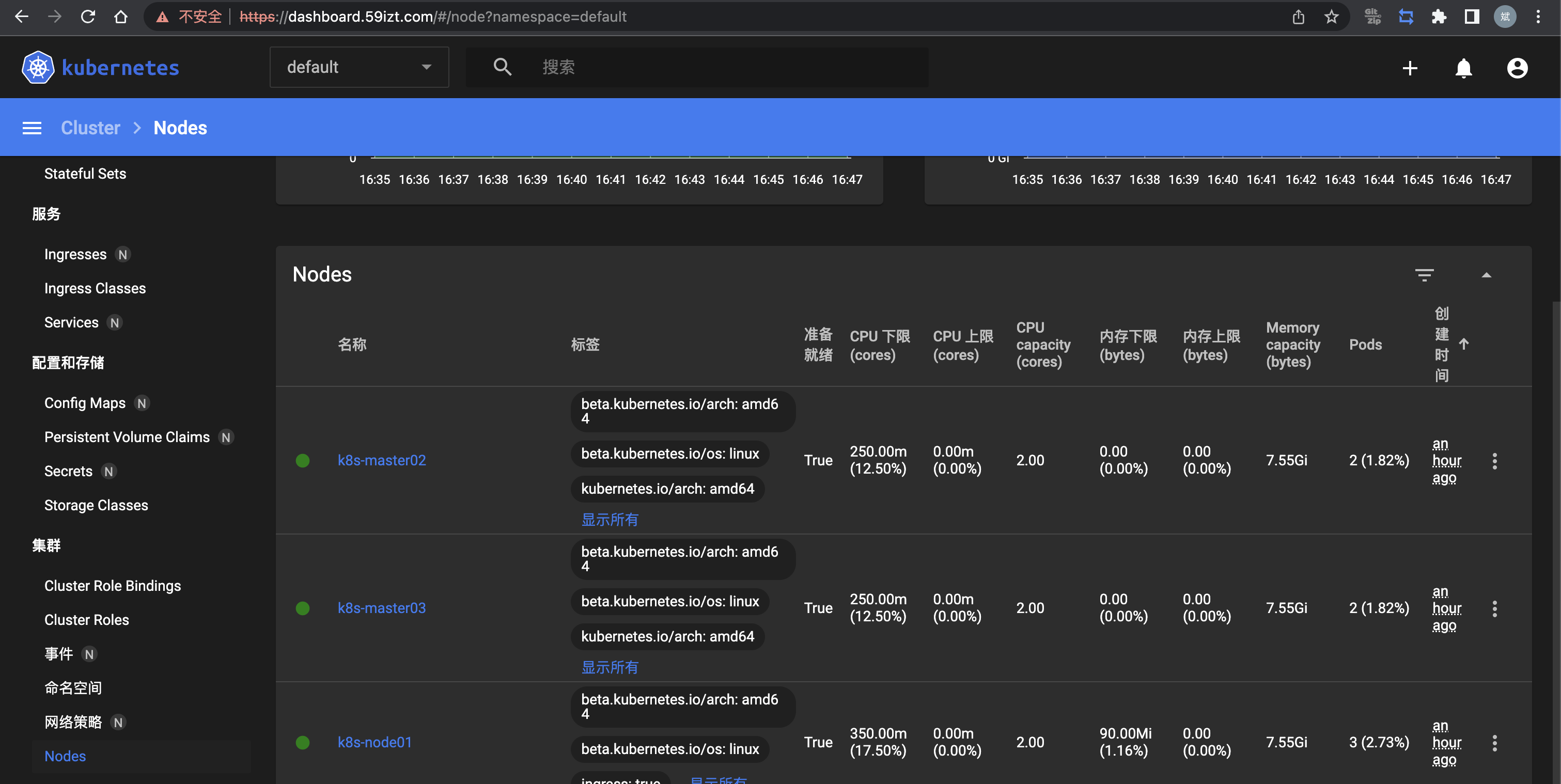
Task: Open Stateful Sets in the sidebar
Action: (x=85, y=174)
